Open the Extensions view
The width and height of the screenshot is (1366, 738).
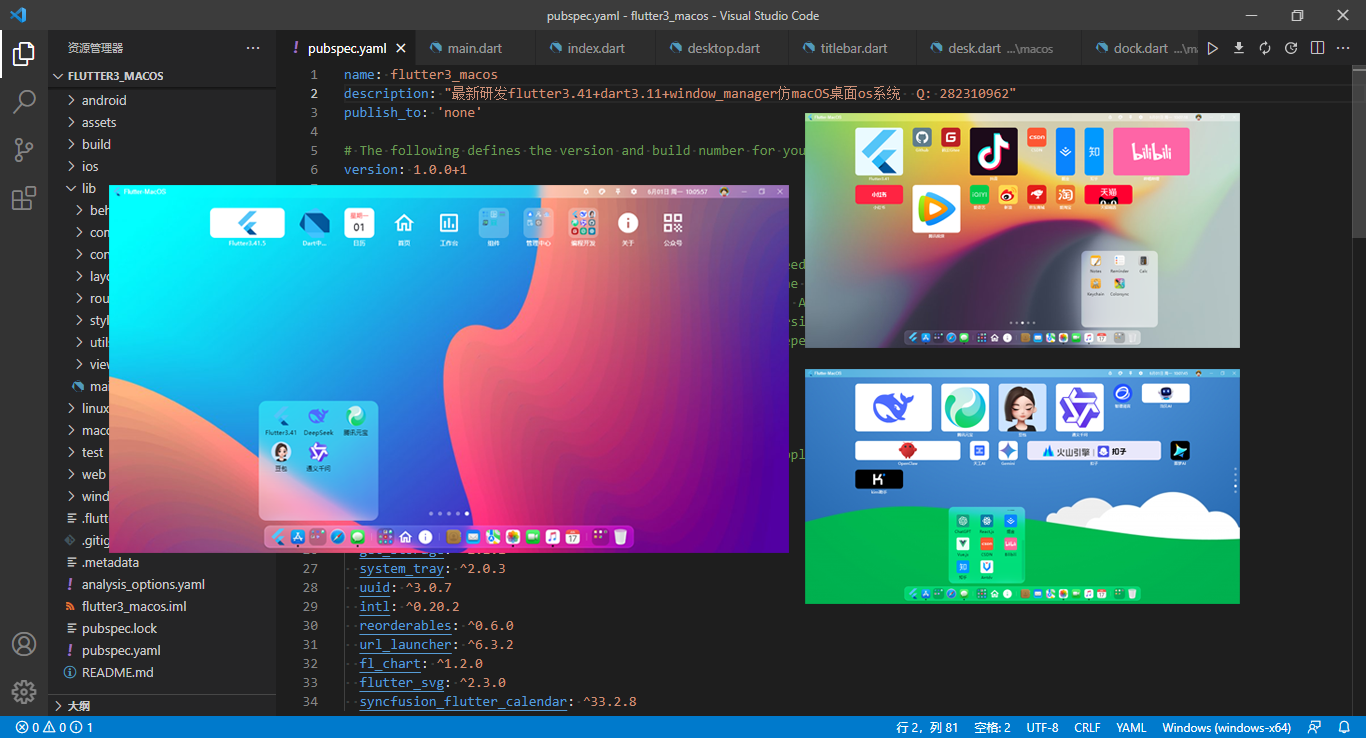(x=24, y=198)
